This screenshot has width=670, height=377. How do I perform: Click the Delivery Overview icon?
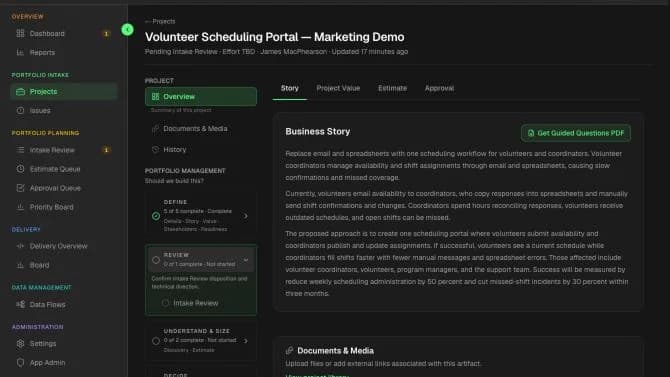tap(20, 246)
